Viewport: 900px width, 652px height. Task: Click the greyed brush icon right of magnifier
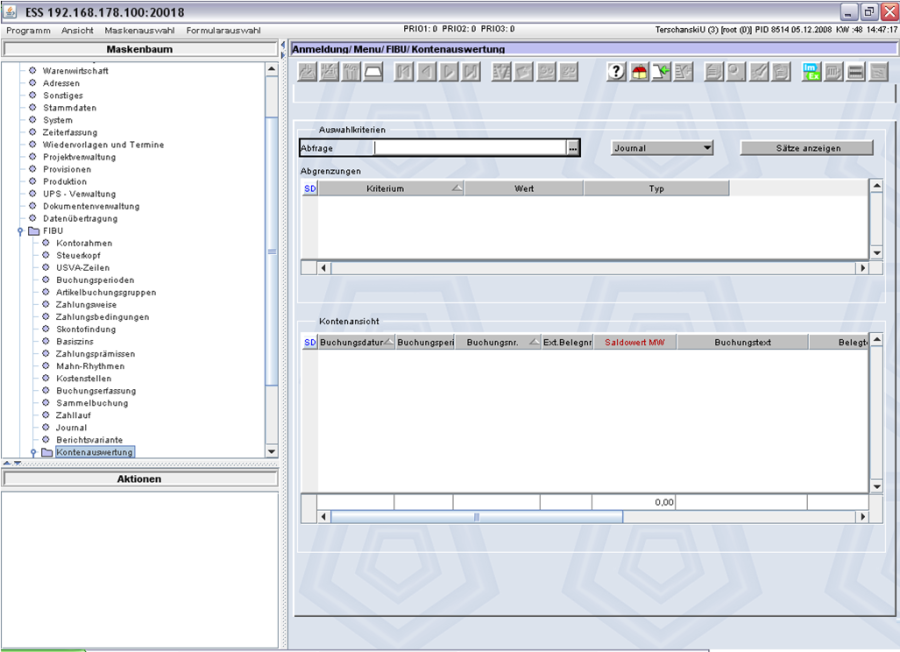758,72
